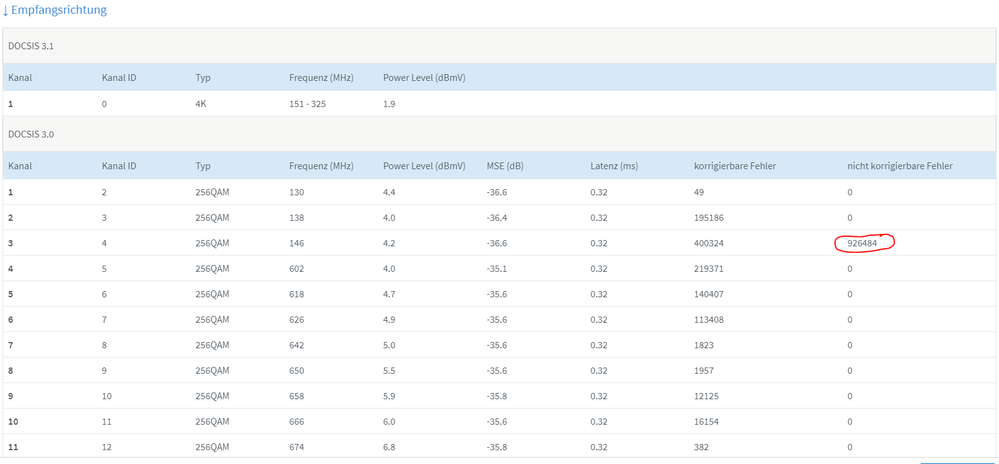This screenshot has width=999, height=464.
Task: Click the 1823 correctable errors value
Action: click(704, 345)
